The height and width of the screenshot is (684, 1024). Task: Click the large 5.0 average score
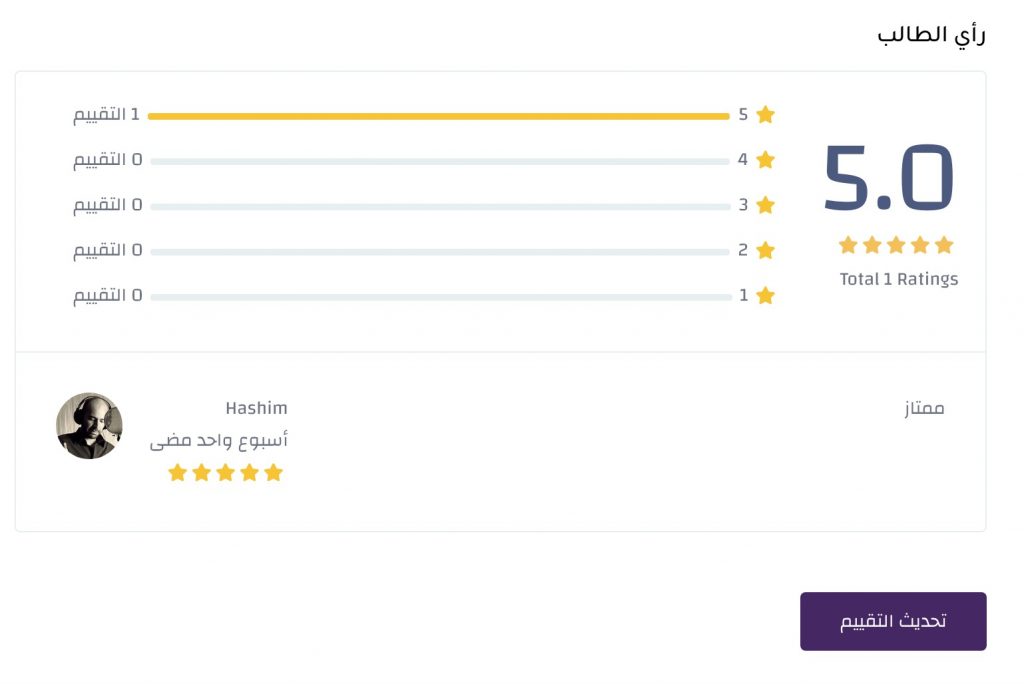889,180
